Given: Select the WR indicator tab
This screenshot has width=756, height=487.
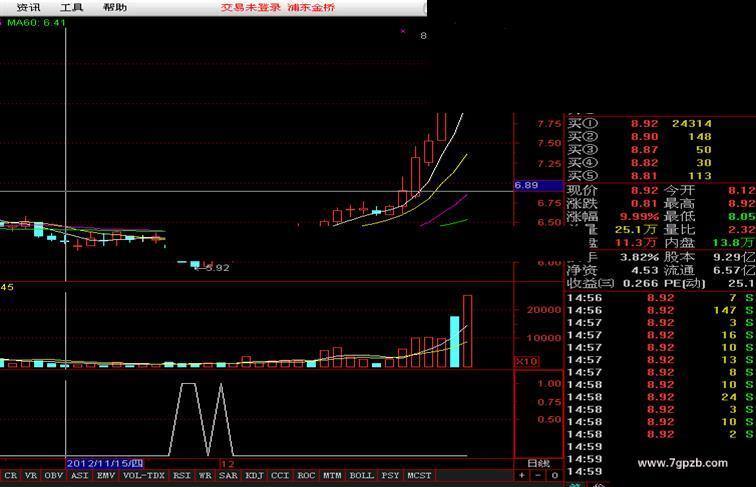Looking at the screenshot, I should pyautogui.click(x=205, y=475).
